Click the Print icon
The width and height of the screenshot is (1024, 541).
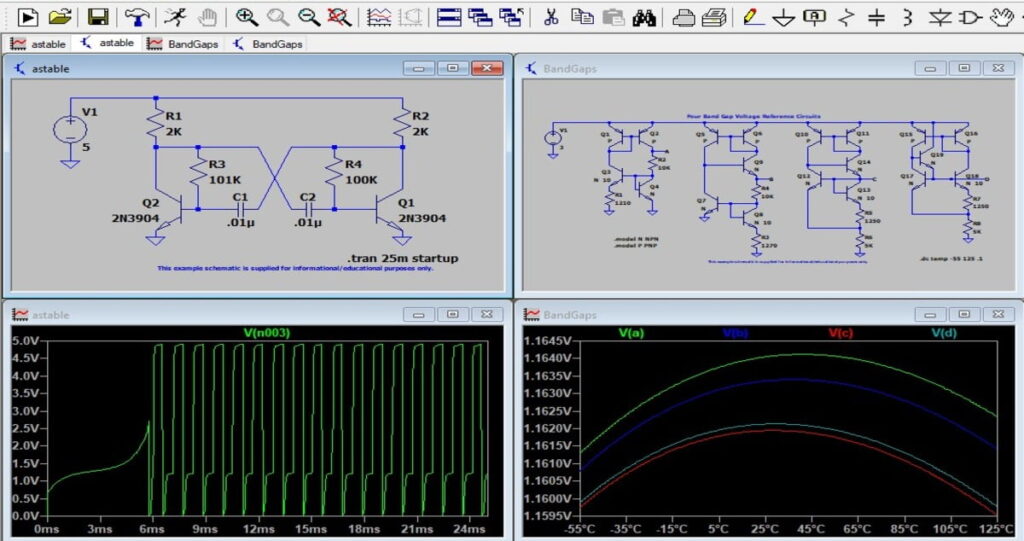683,17
